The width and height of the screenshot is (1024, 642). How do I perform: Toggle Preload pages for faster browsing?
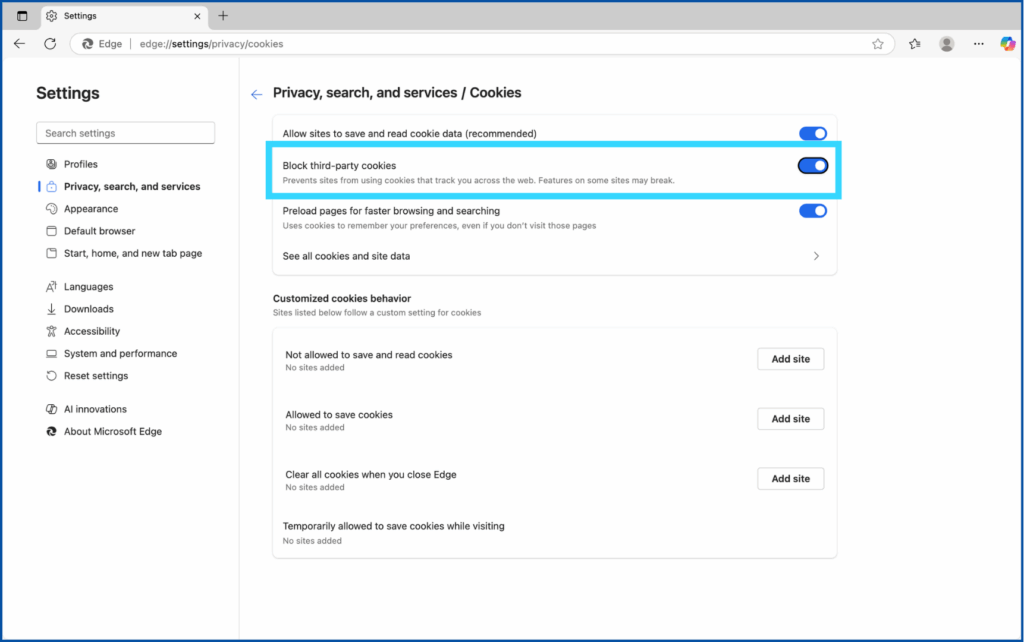click(x=813, y=211)
